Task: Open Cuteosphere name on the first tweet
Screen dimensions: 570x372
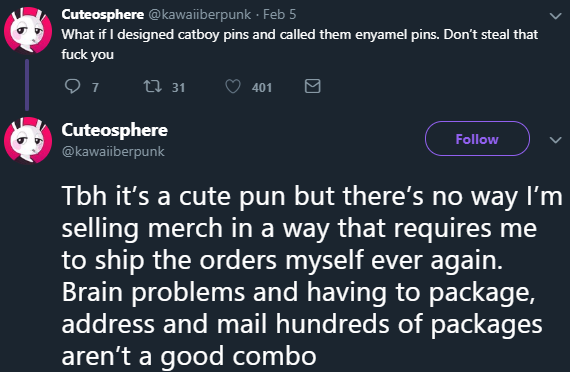Action: pos(103,15)
